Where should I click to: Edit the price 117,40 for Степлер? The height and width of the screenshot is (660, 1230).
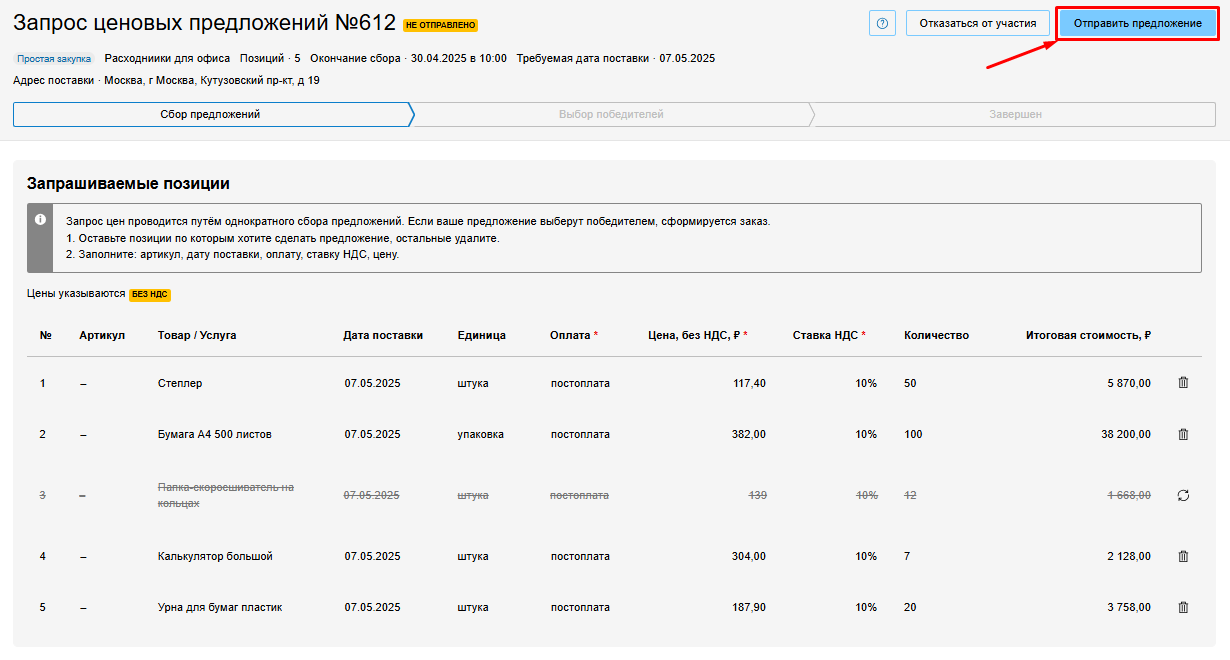click(748, 383)
